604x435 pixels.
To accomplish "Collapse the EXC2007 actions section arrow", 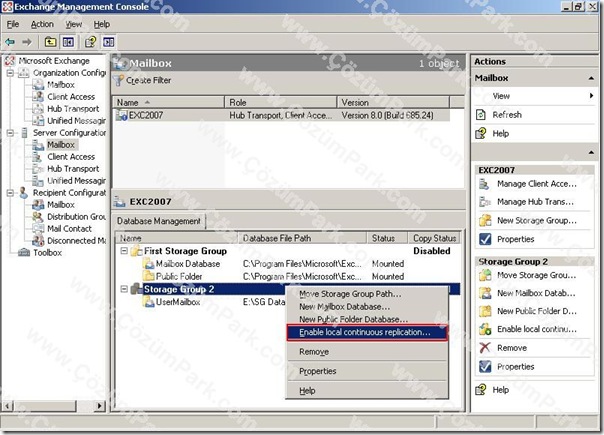I will click(591, 153).
